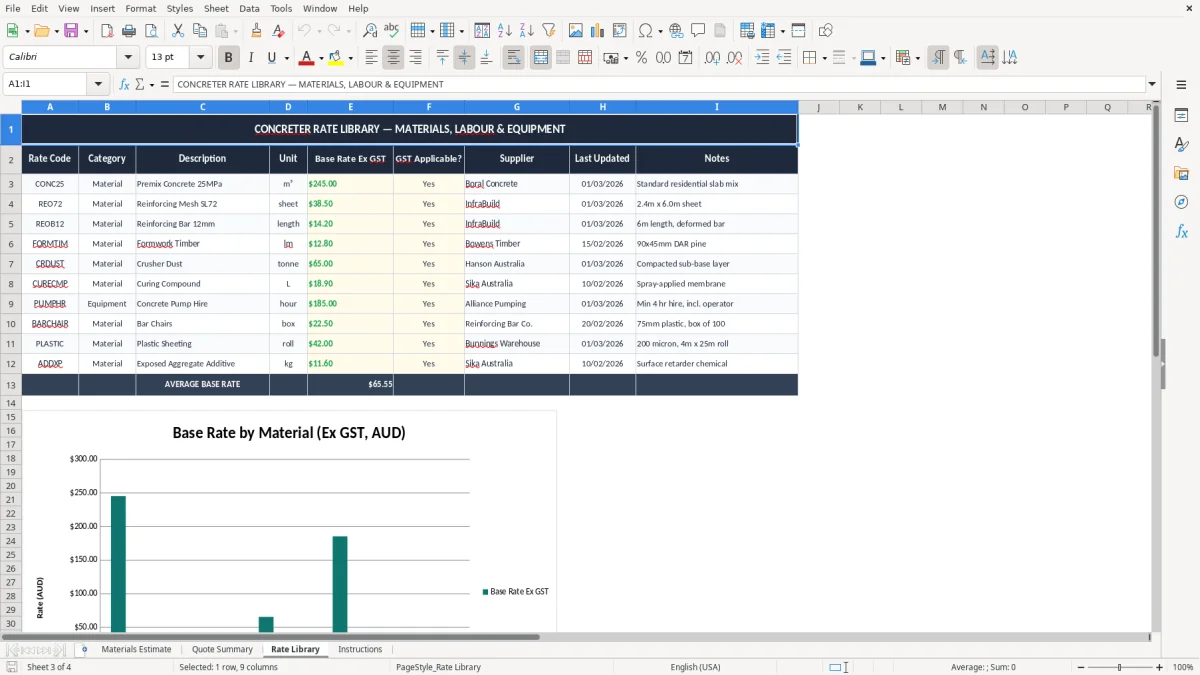Select the column E header
This screenshot has width=1200, height=675.
350,107
